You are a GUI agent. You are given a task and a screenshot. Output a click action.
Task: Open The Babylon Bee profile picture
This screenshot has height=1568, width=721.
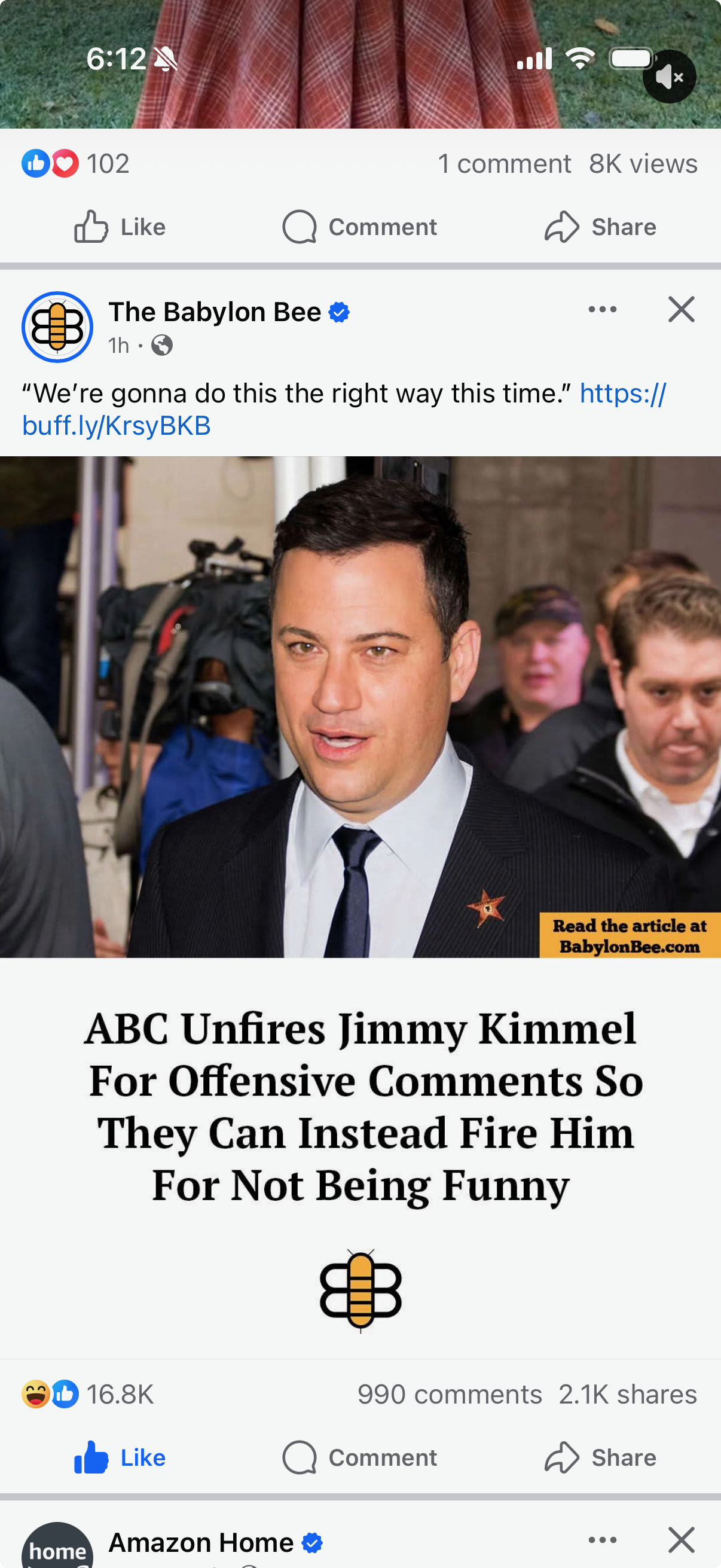click(x=57, y=327)
